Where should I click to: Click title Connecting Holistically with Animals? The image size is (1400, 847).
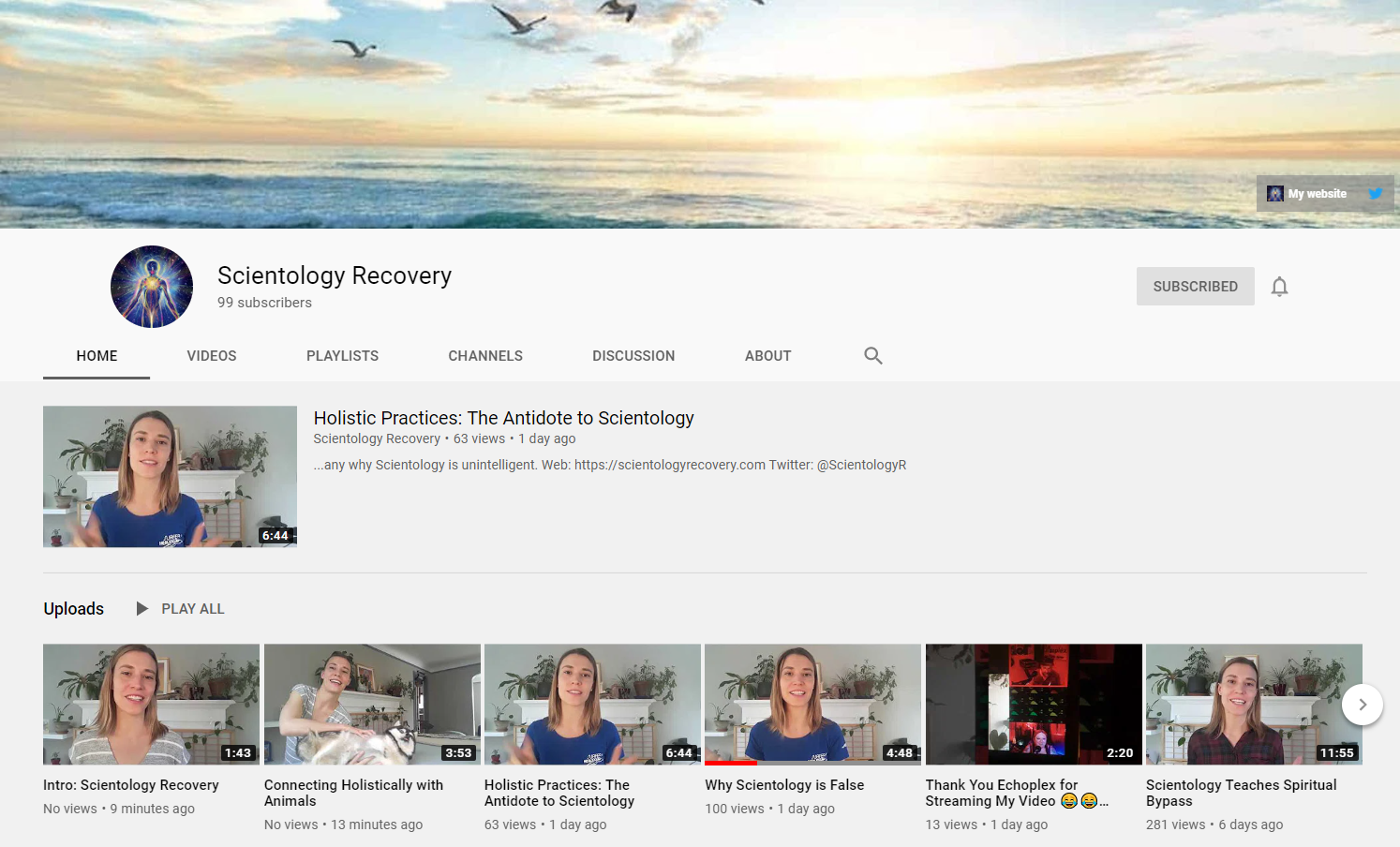(353, 793)
